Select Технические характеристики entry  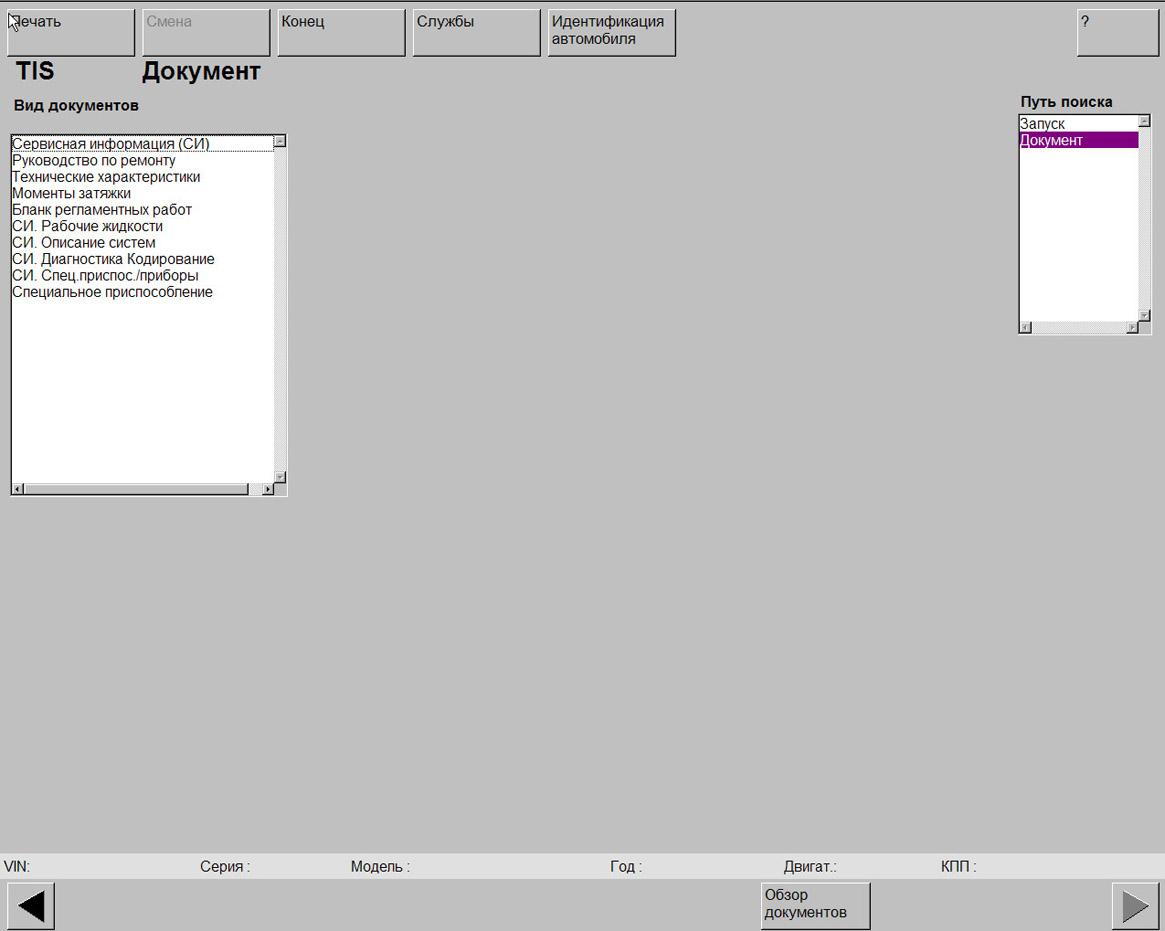(106, 177)
